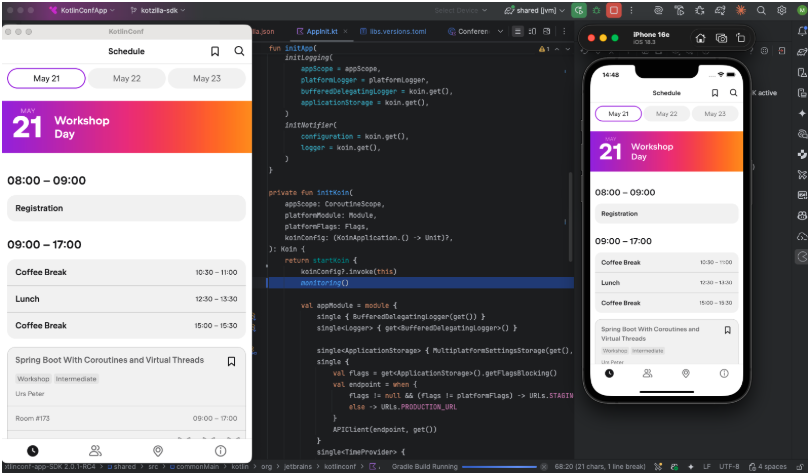Rotate the iPhone simulator device
Viewport: 808px width, 473px height.
(x=740, y=38)
